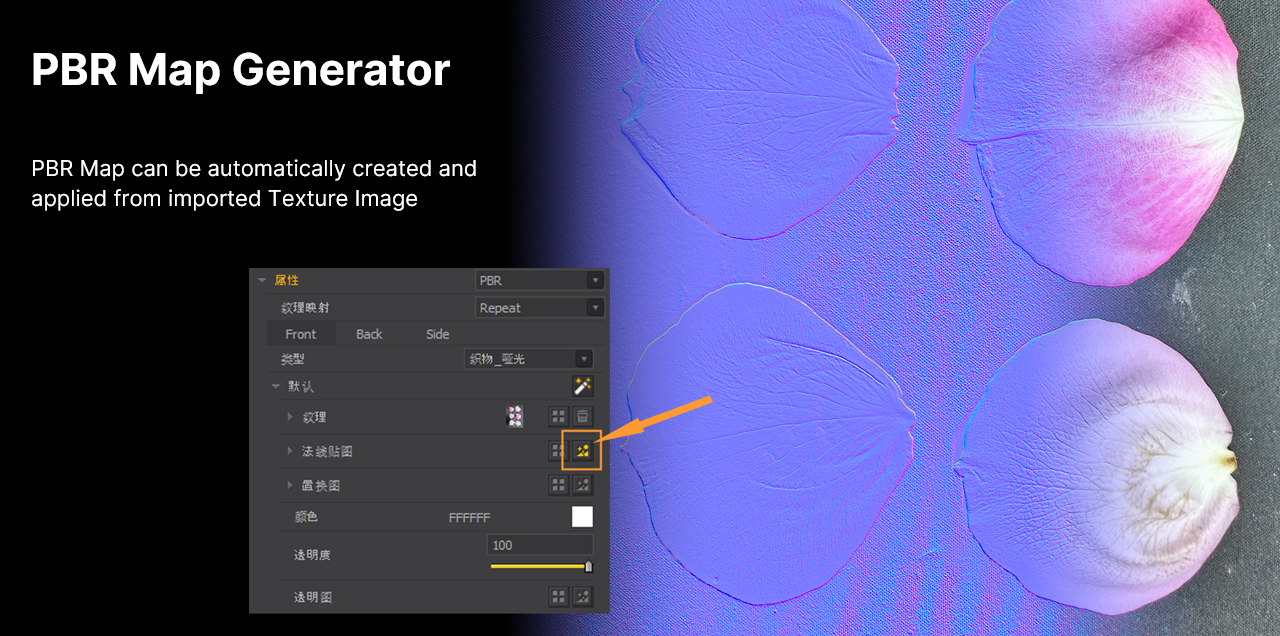The image size is (1280, 636).
Task: Click the generate icon on the 透明图 row
Action: 582,595
